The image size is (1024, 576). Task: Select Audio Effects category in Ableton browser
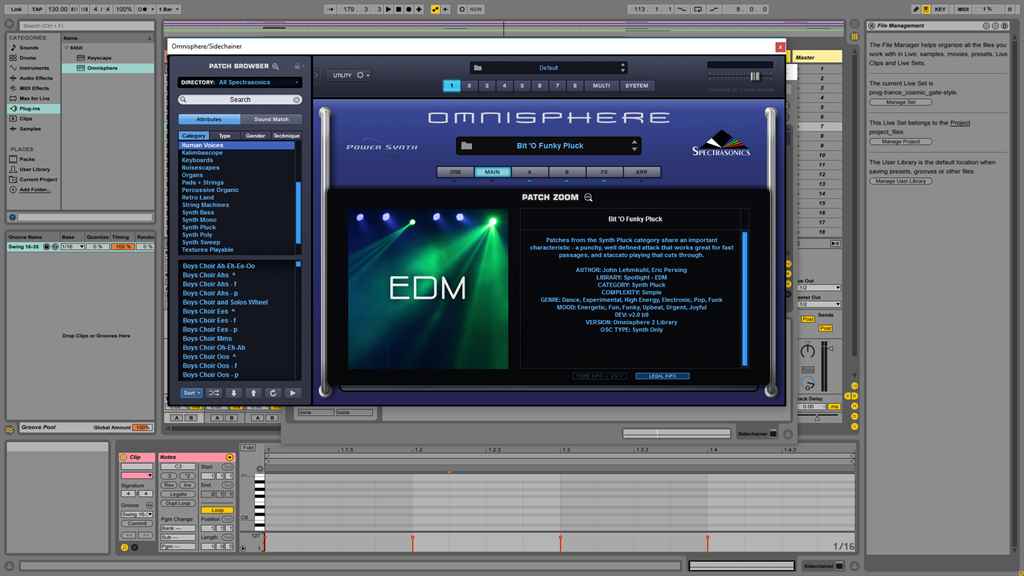pos(35,78)
